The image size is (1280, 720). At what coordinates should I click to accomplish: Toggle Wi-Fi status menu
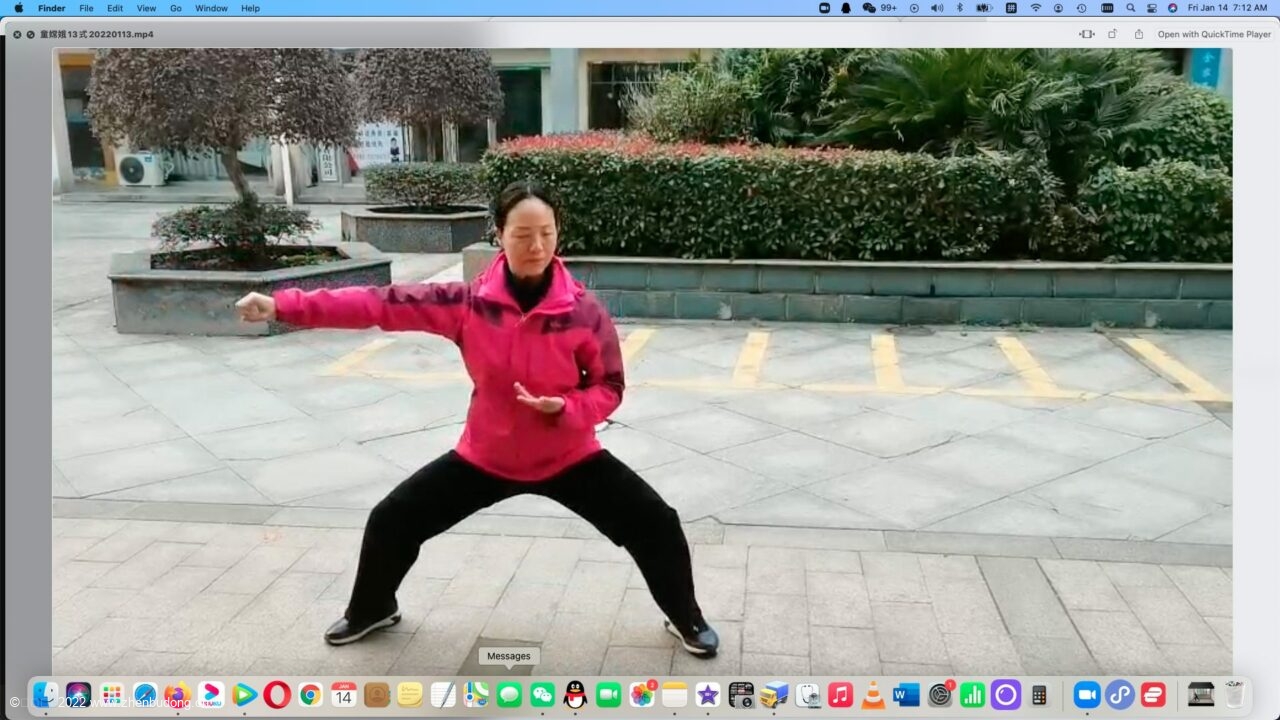1035,8
